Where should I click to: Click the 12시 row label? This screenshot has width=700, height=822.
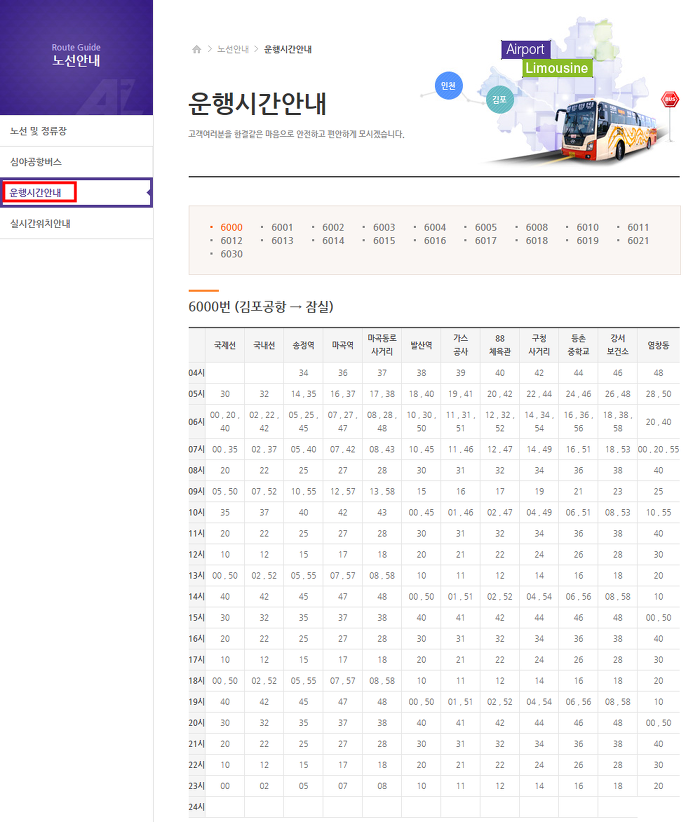tap(197, 555)
